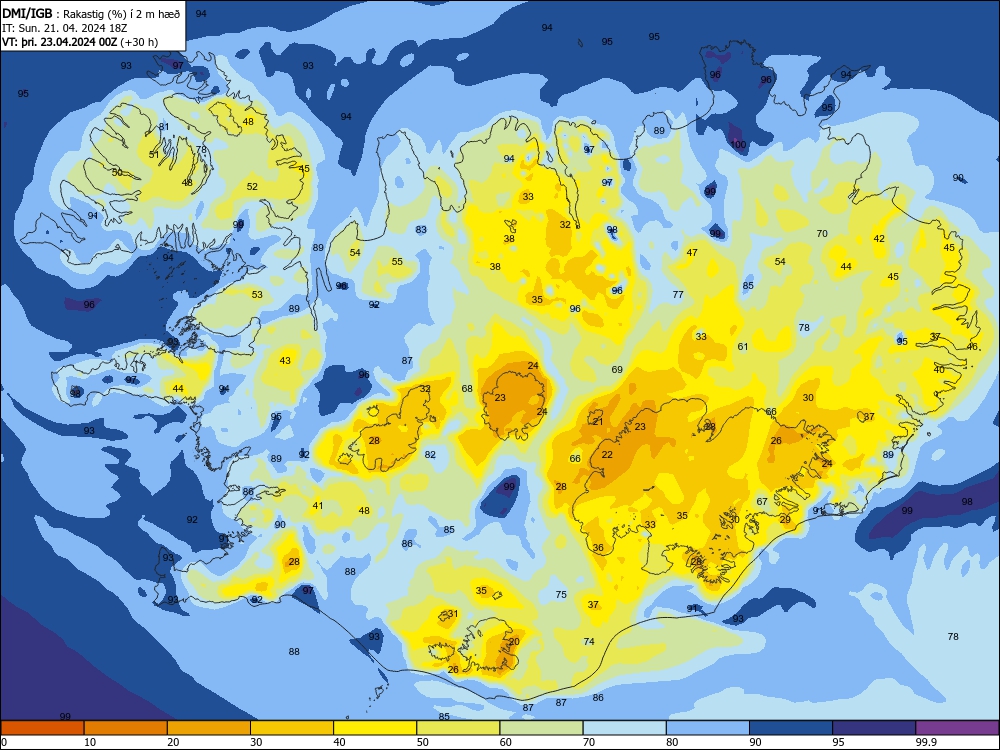1000x750 pixels.
Task: Click the pale blue 70–80 legend swatch
Action: click(624, 728)
